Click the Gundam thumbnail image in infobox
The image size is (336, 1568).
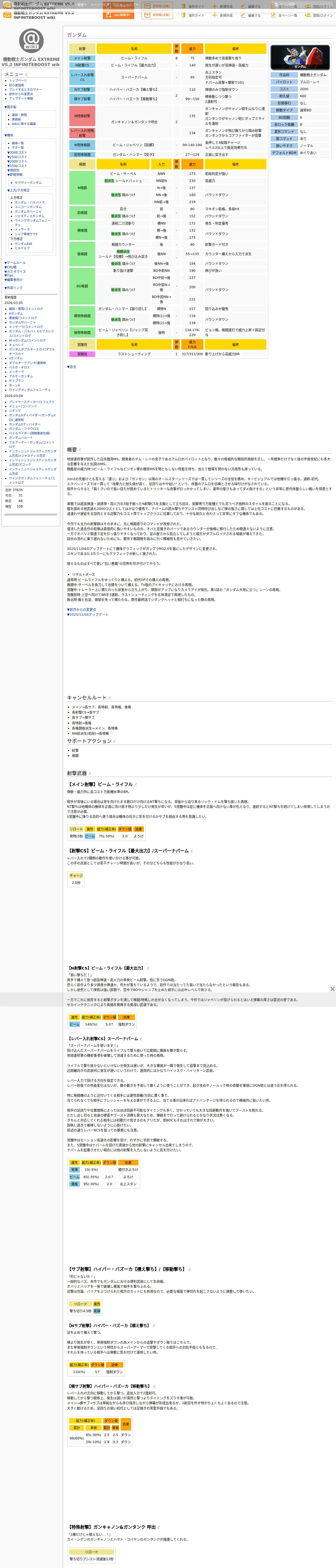300,57
